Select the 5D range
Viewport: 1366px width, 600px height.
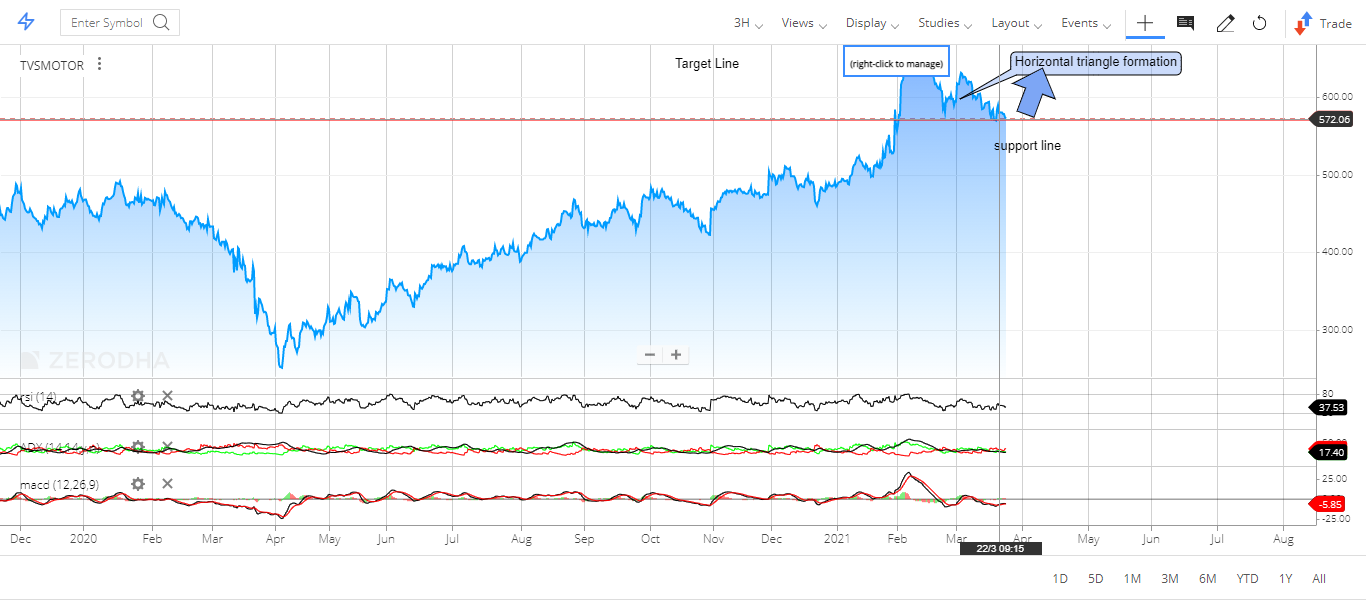[x=1096, y=579]
